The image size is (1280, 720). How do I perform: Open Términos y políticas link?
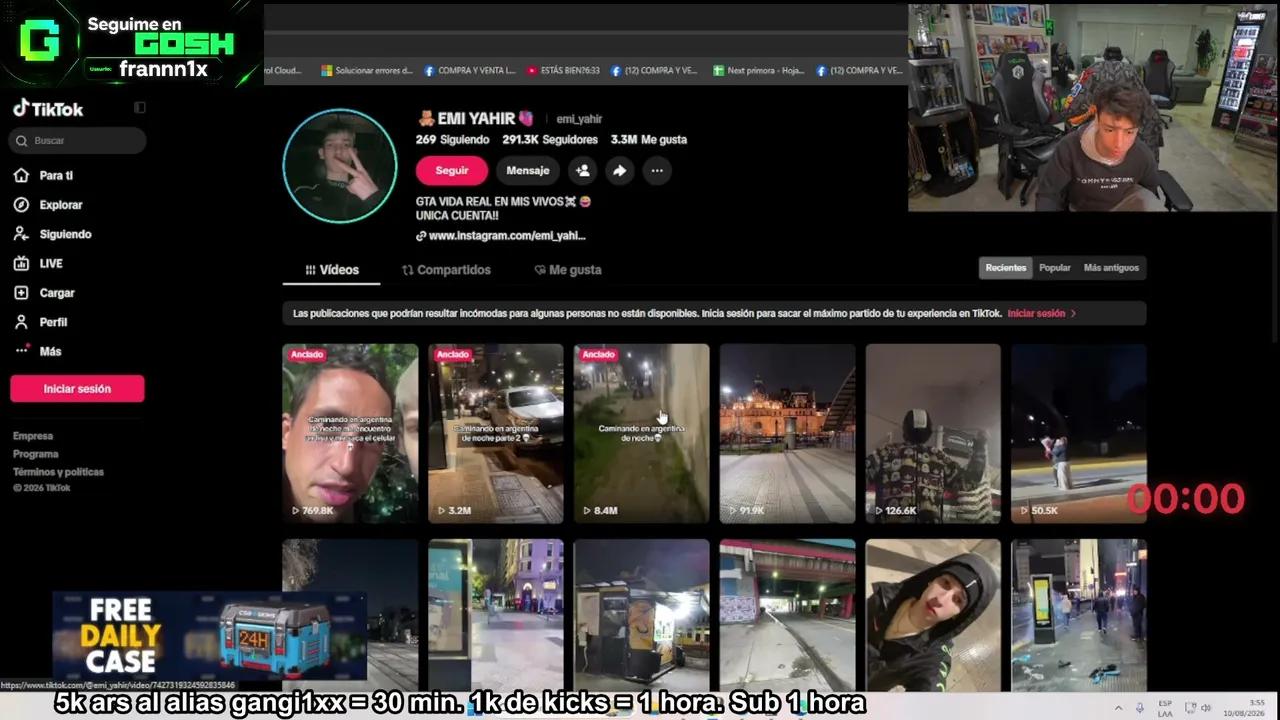click(58, 472)
